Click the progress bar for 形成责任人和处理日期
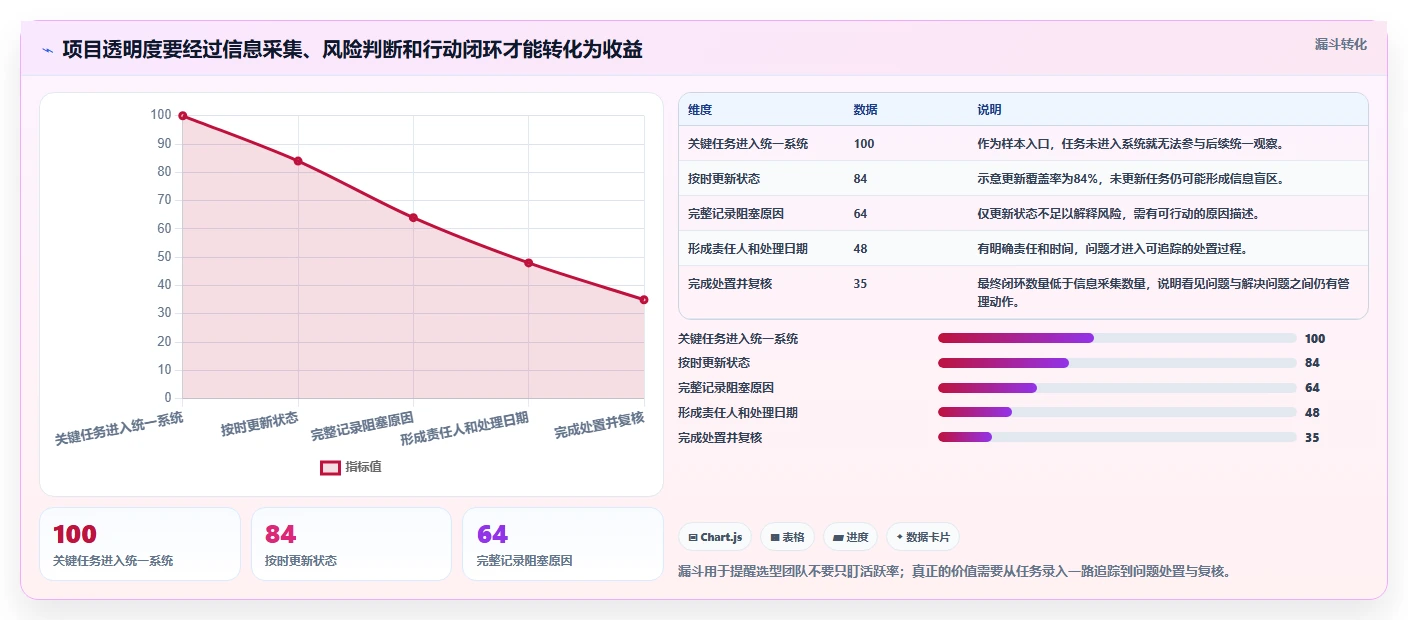This screenshot has height=620, width=1408. [x=1117, y=412]
